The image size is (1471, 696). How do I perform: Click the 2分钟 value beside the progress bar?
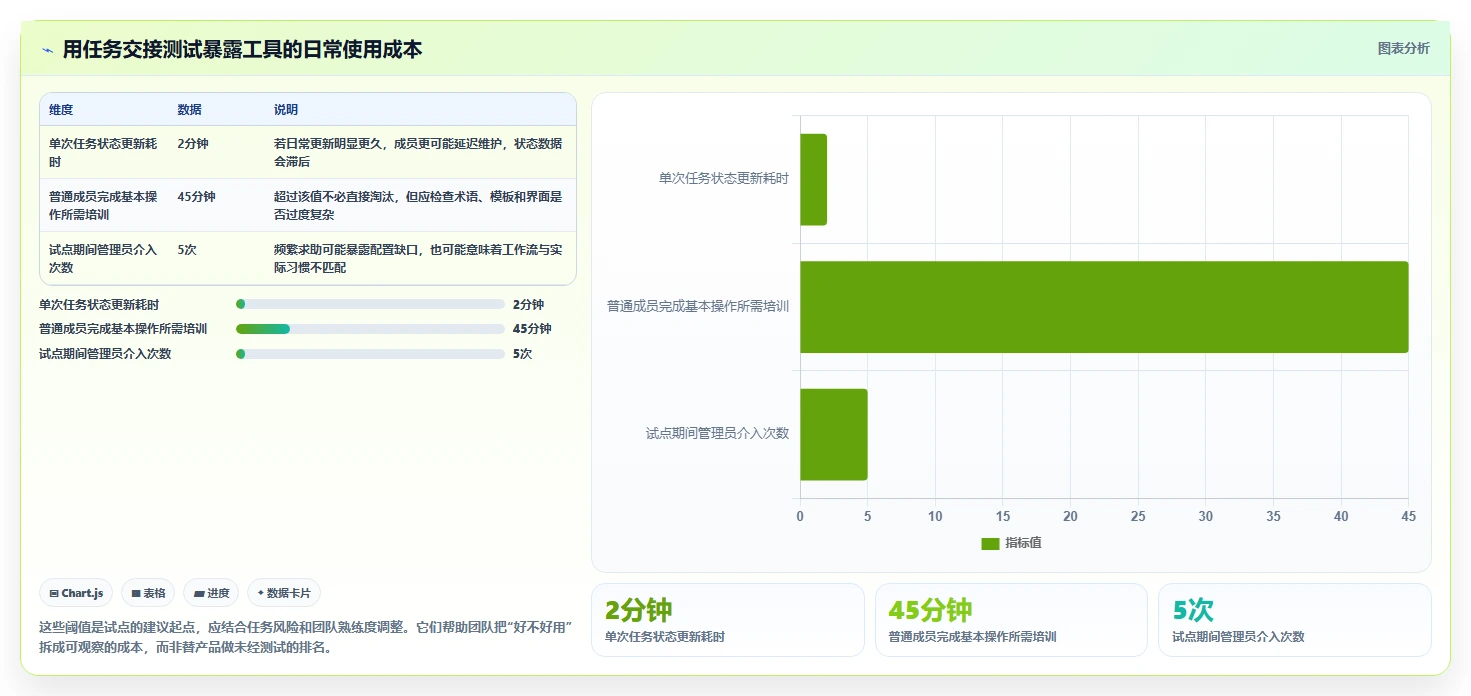point(528,304)
